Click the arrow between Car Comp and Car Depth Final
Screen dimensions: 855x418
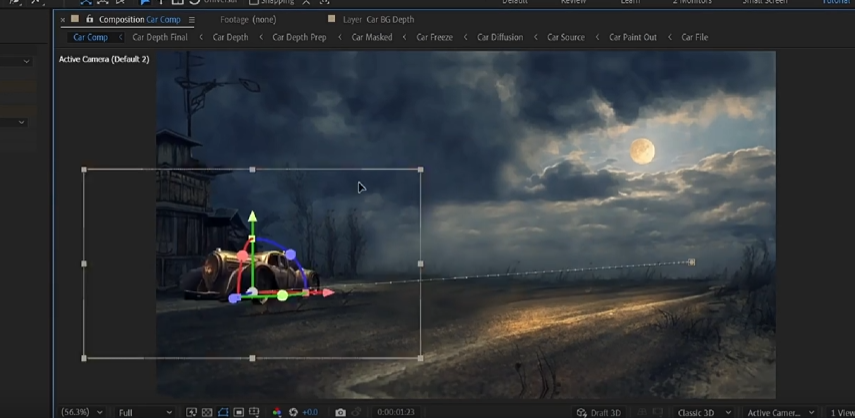click(121, 37)
